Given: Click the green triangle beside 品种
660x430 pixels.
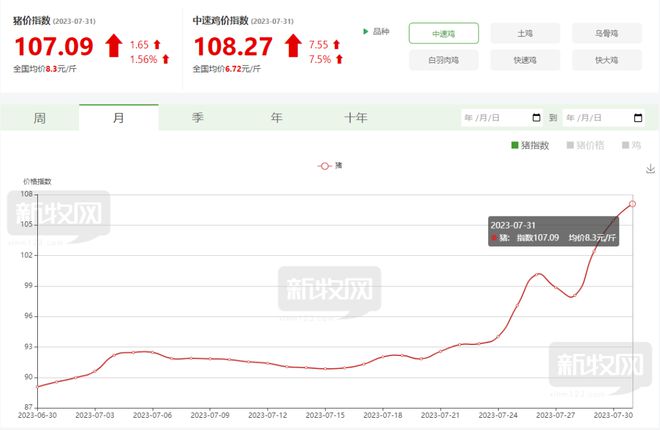Looking at the screenshot, I should click(x=364, y=32).
